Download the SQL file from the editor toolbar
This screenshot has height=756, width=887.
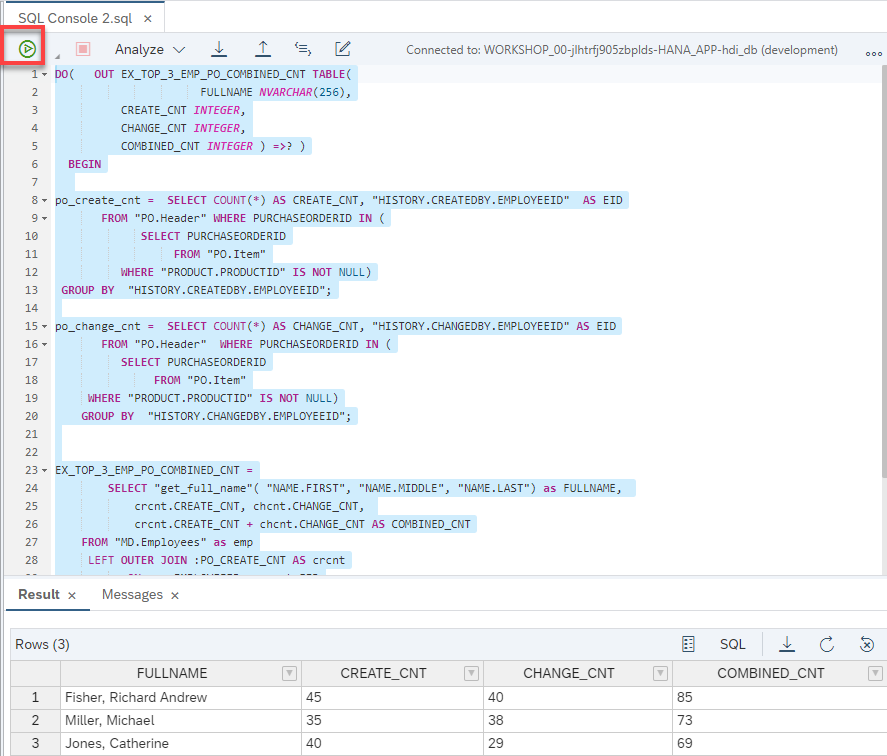click(x=219, y=49)
